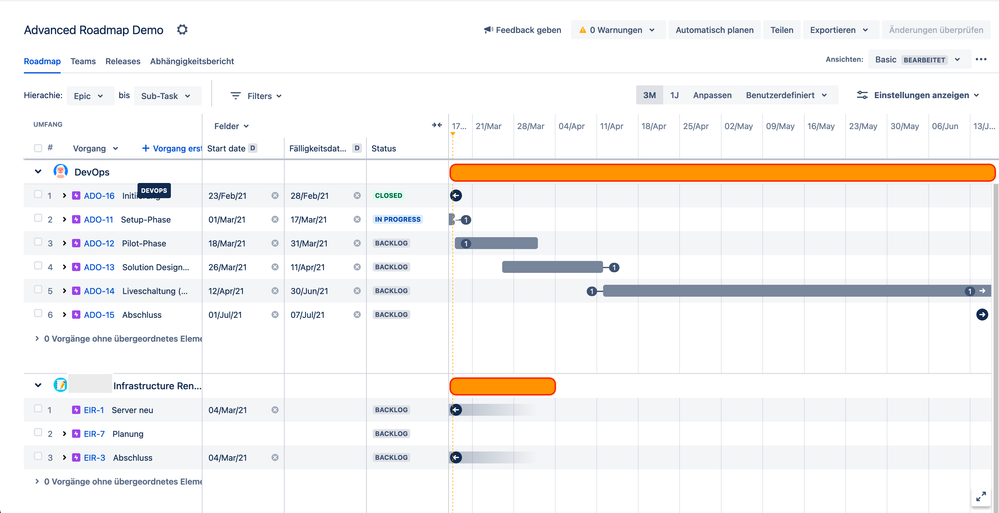Click left arrow marker on EIR-1 timeline
Viewport: 999px width, 513px height.
456,410
